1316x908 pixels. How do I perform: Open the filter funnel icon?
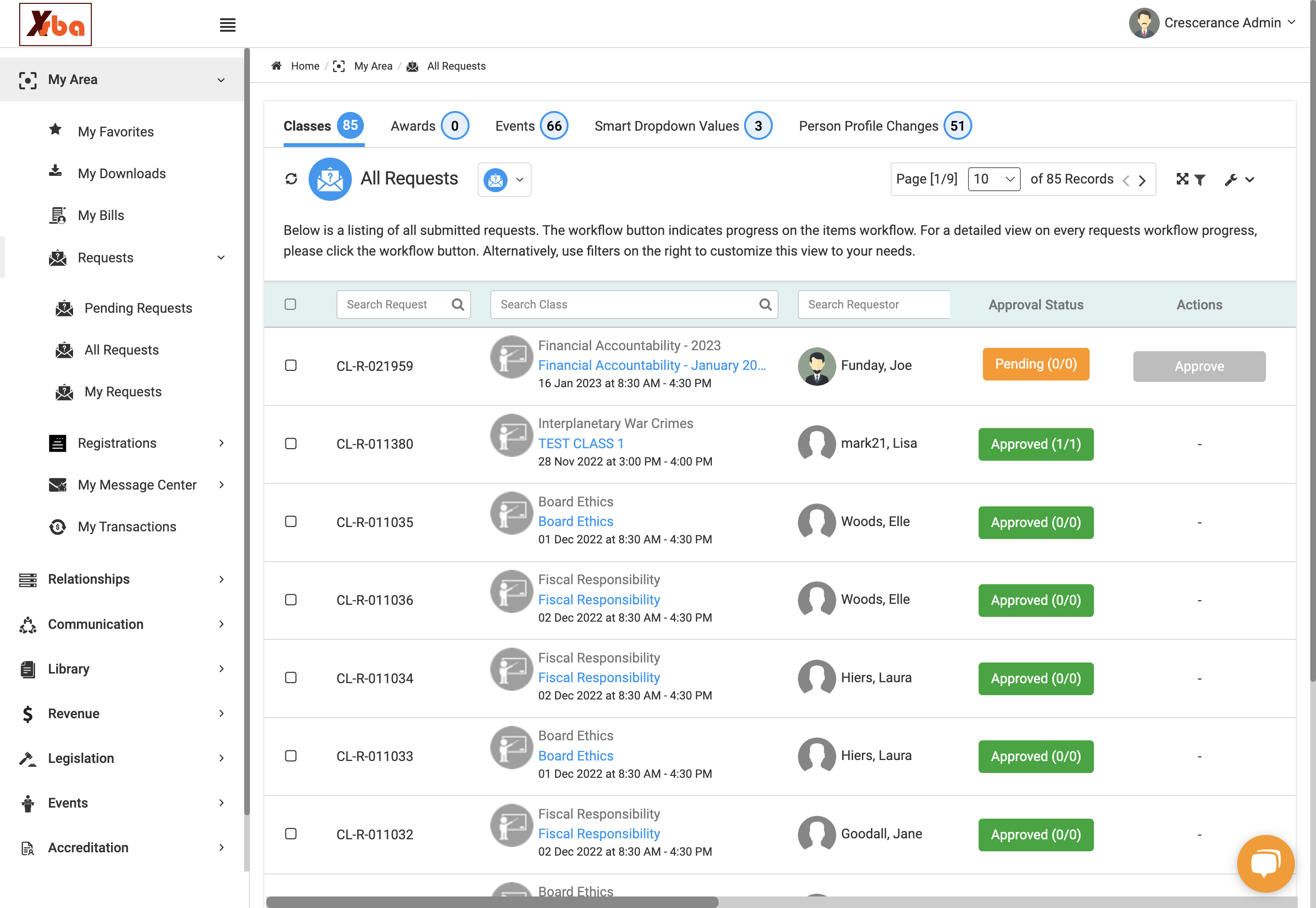(x=1200, y=180)
